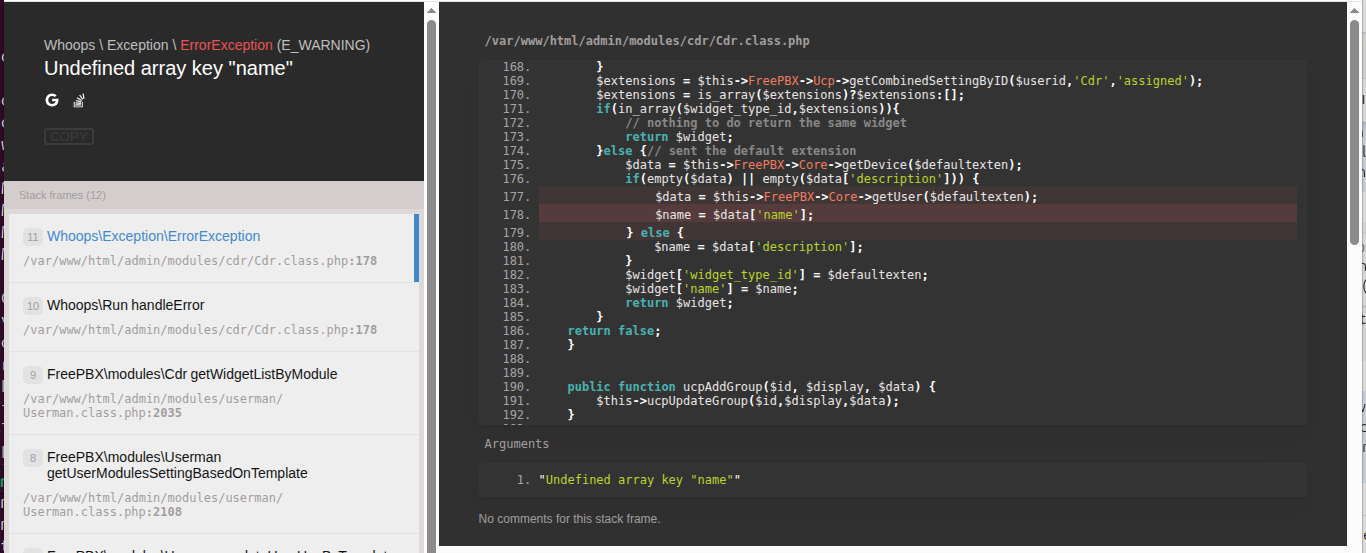
Task: Click the frame number 8 badge
Action: [x=33, y=458]
